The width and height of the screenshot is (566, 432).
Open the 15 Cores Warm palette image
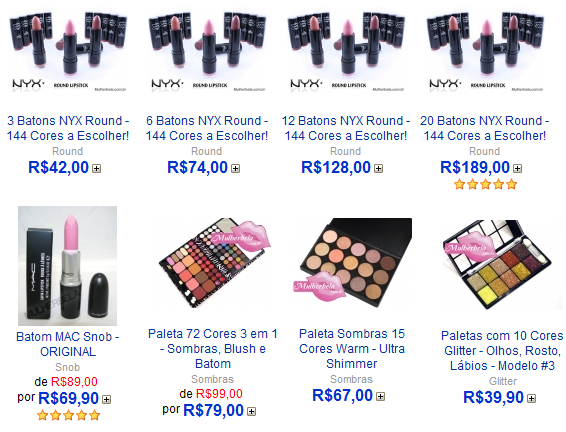pos(352,263)
